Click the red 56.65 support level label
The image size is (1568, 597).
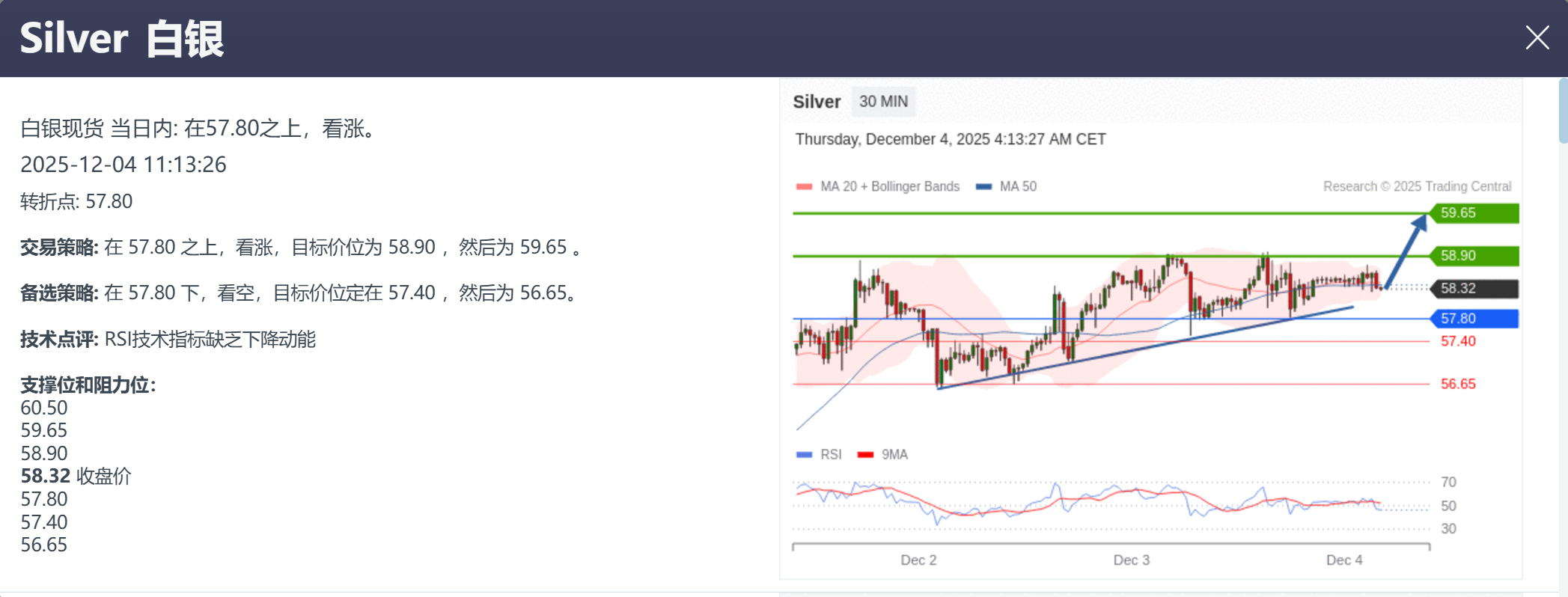click(x=1458, y=385)
